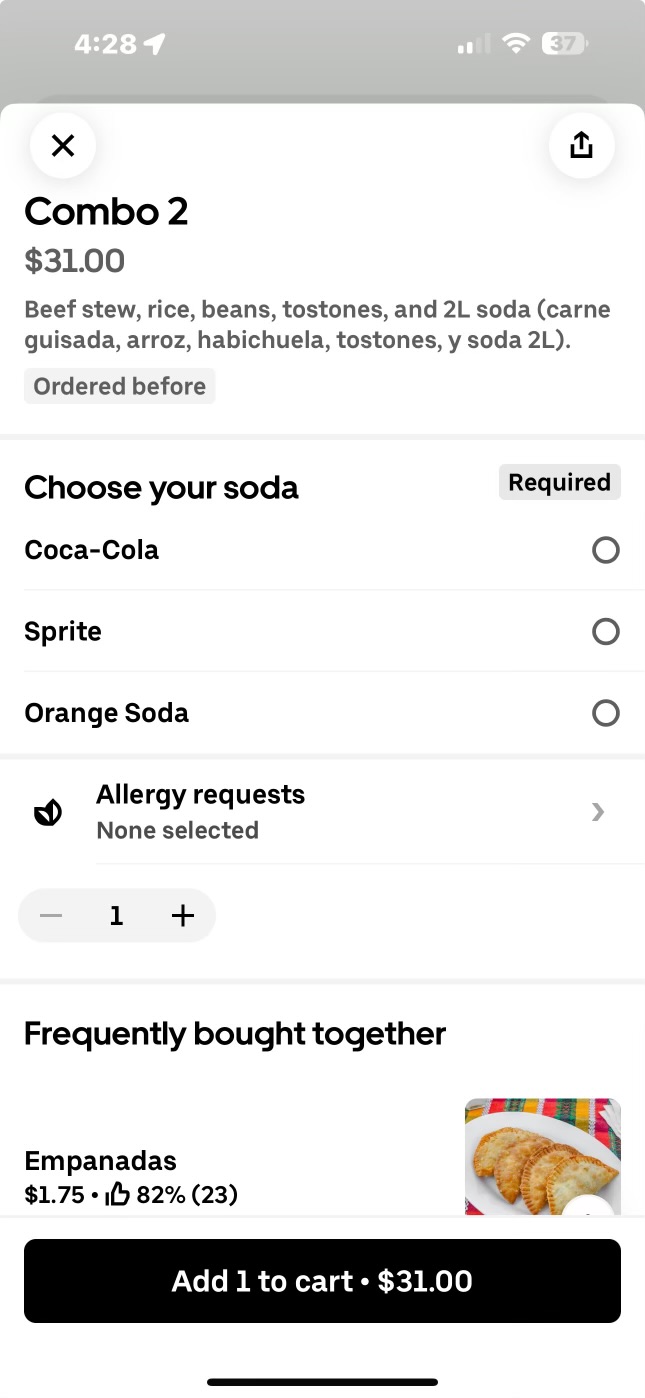Increase quantity with the plus icon
Image resolution: width=645 pixels, height=1398 pixels.
coord(182,916)
